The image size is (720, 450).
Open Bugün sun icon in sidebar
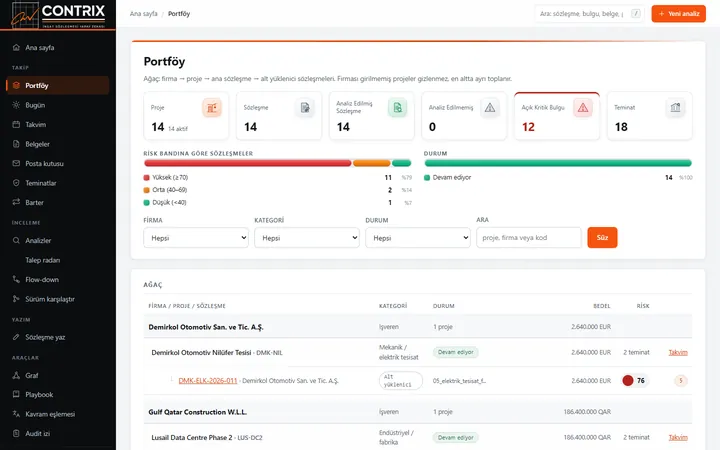(16, 105)
